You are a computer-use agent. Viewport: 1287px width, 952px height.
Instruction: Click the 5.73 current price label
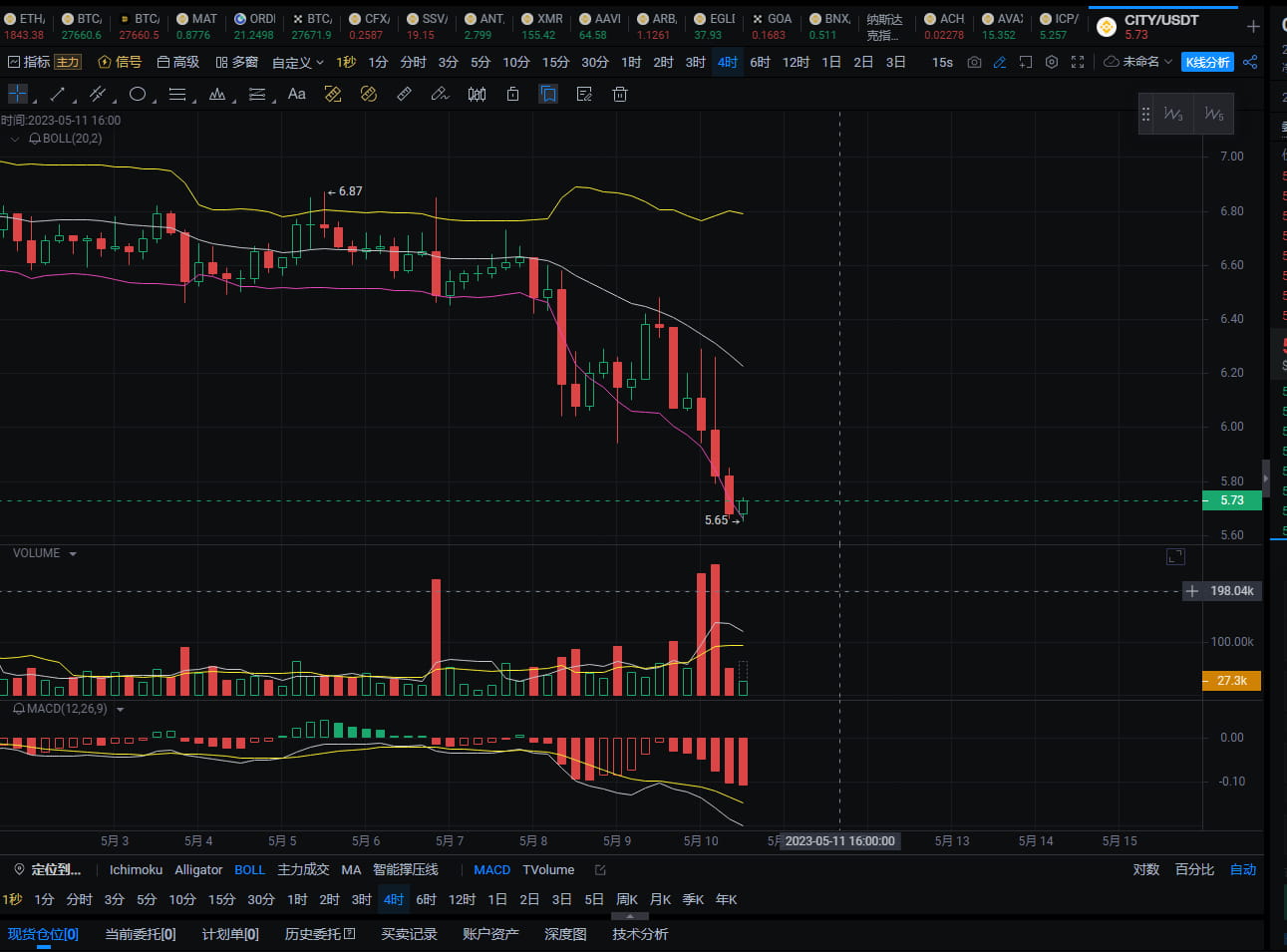point(1232,500)
